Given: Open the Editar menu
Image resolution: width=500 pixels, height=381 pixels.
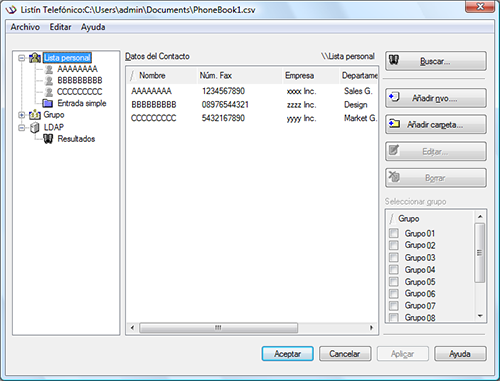Looking at the screenshot, I should coord(60,27).
